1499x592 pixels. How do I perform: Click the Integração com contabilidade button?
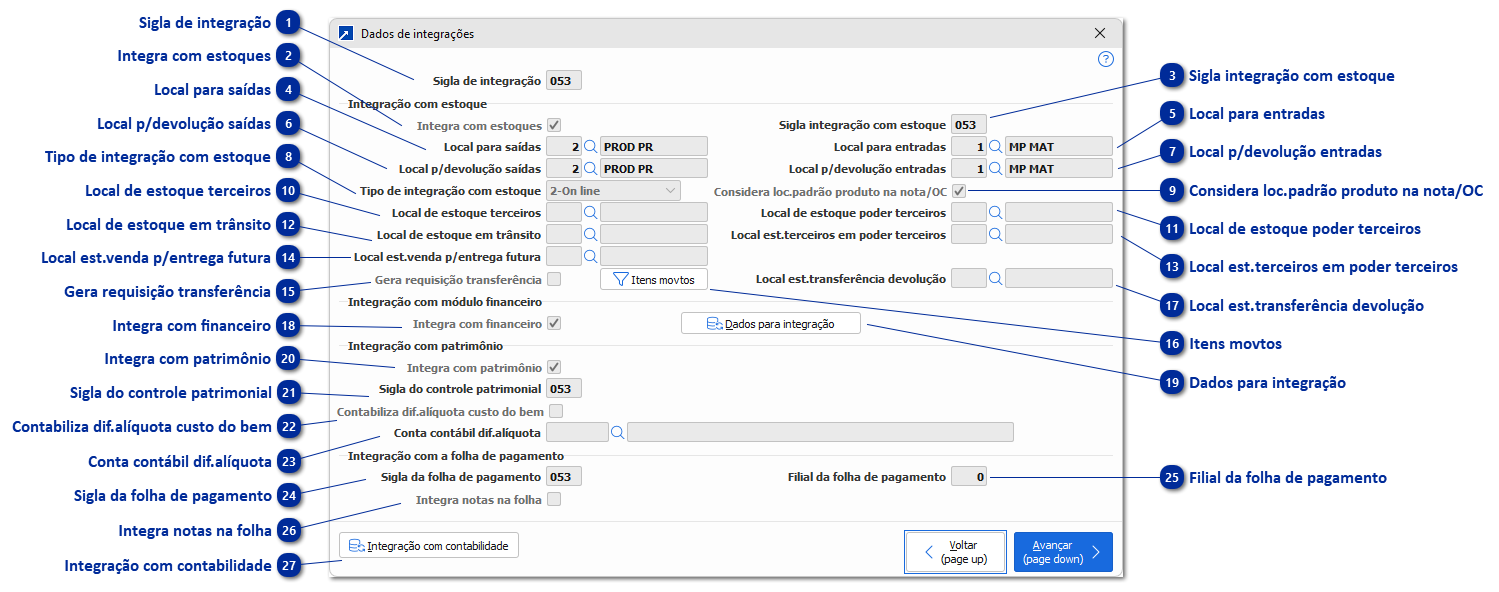tap(428, 545)
